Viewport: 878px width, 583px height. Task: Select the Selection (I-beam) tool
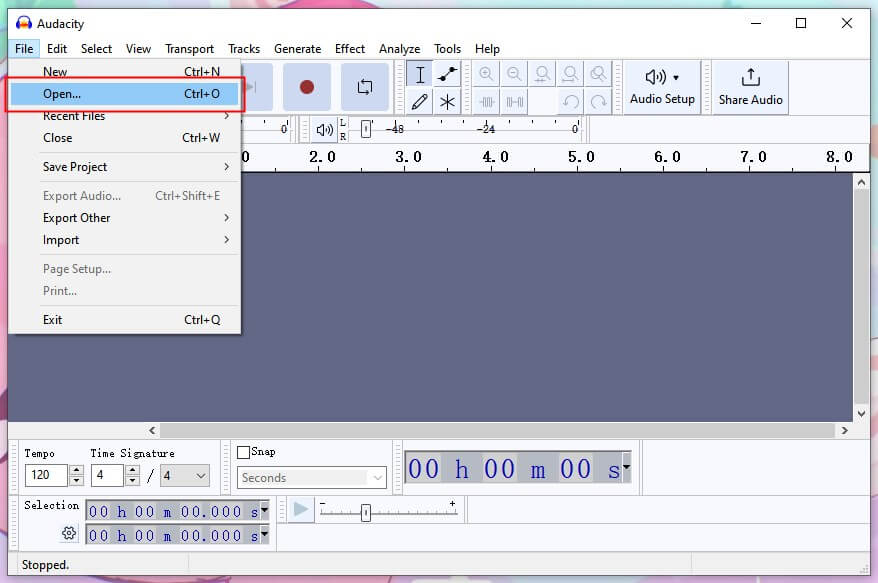pos(419,74)
